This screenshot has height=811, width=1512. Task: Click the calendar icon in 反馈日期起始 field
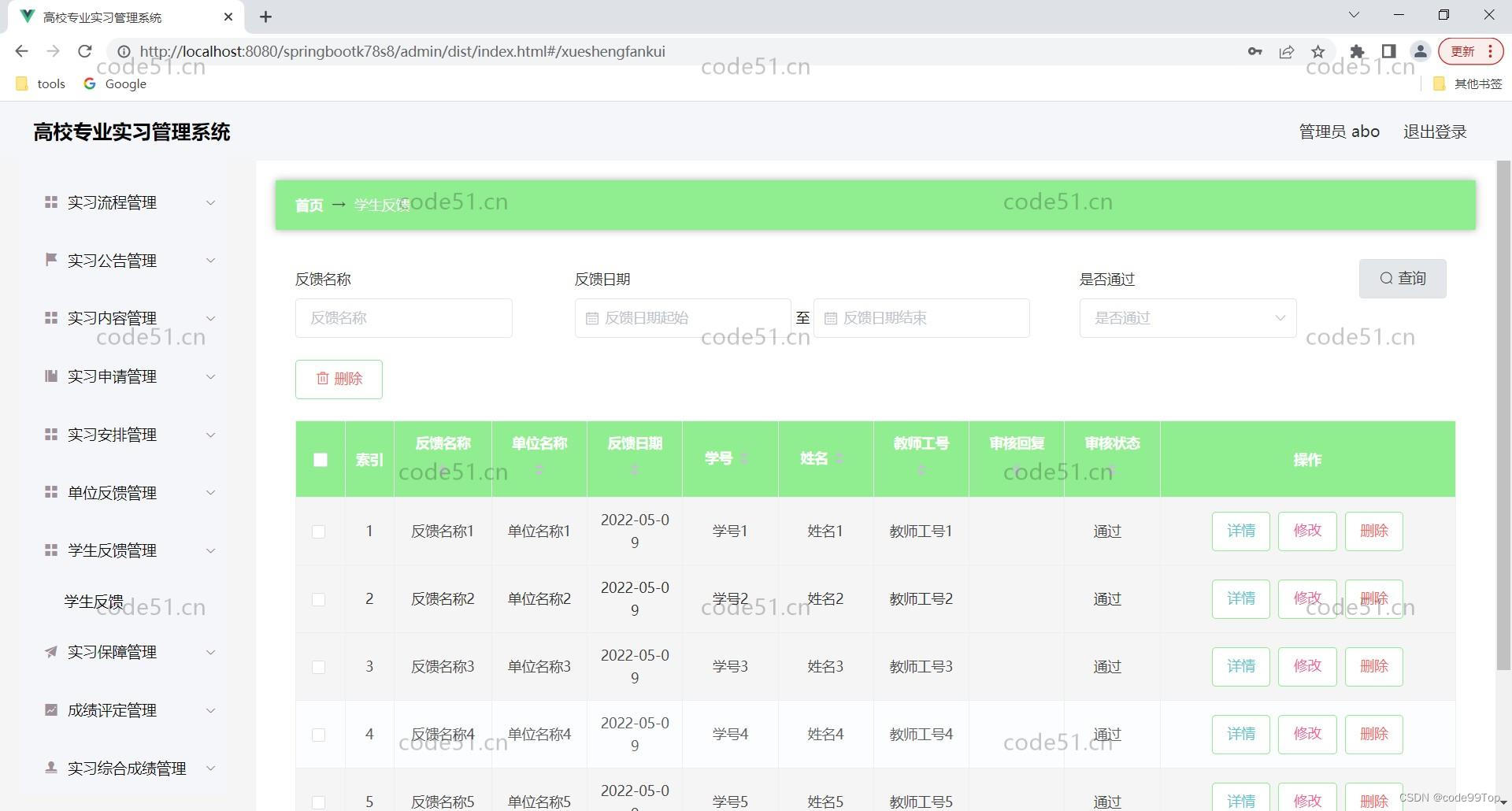593,317
